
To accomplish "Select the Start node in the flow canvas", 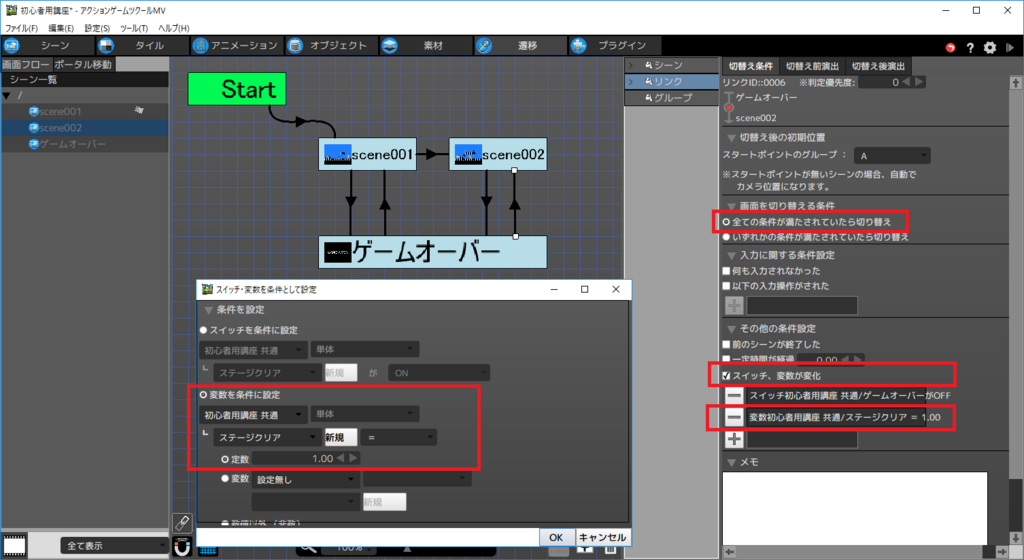I will [x=237, y=89].
